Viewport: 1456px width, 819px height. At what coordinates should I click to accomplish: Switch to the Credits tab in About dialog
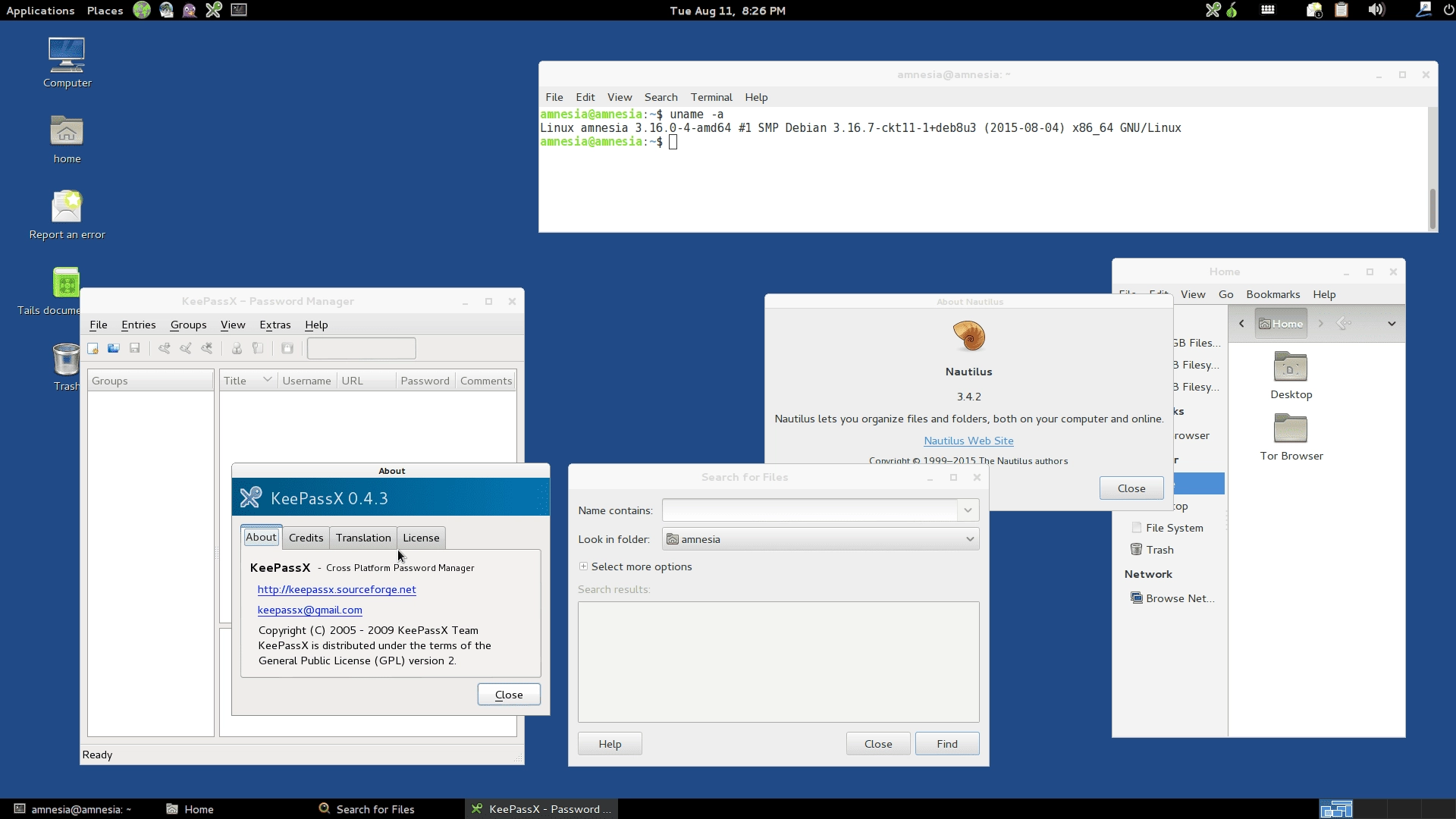[x=306, y=538]
